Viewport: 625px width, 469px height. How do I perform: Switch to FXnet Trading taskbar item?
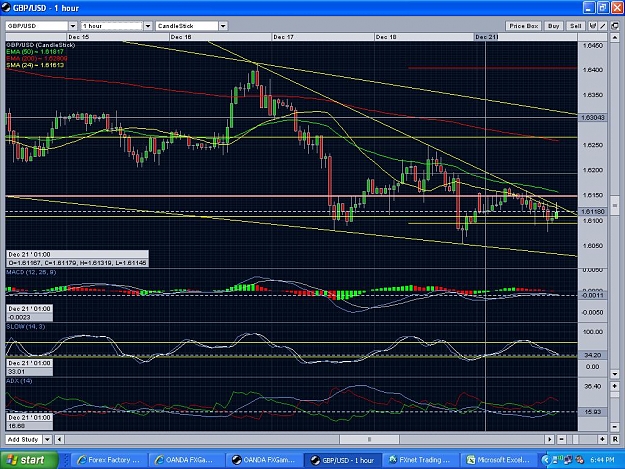(x=420, y=460)
